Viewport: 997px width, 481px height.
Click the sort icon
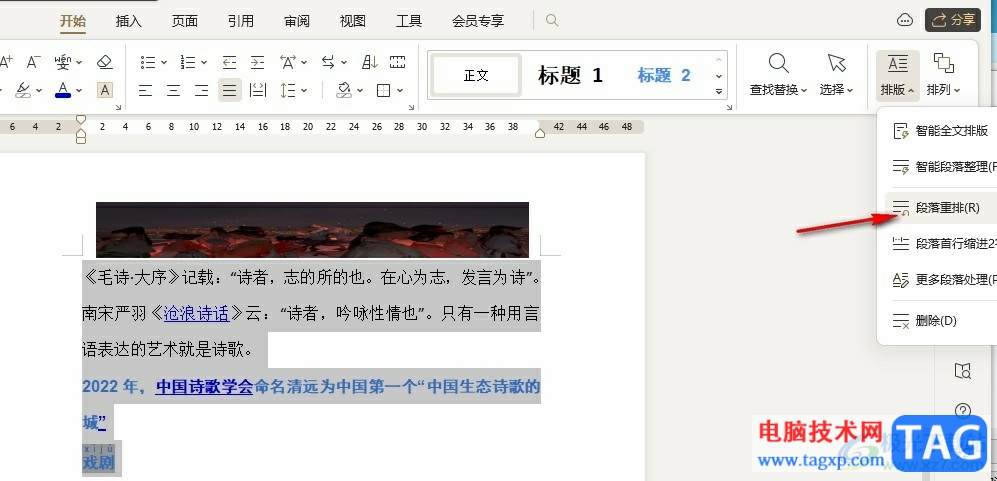(x=369, y=62)
